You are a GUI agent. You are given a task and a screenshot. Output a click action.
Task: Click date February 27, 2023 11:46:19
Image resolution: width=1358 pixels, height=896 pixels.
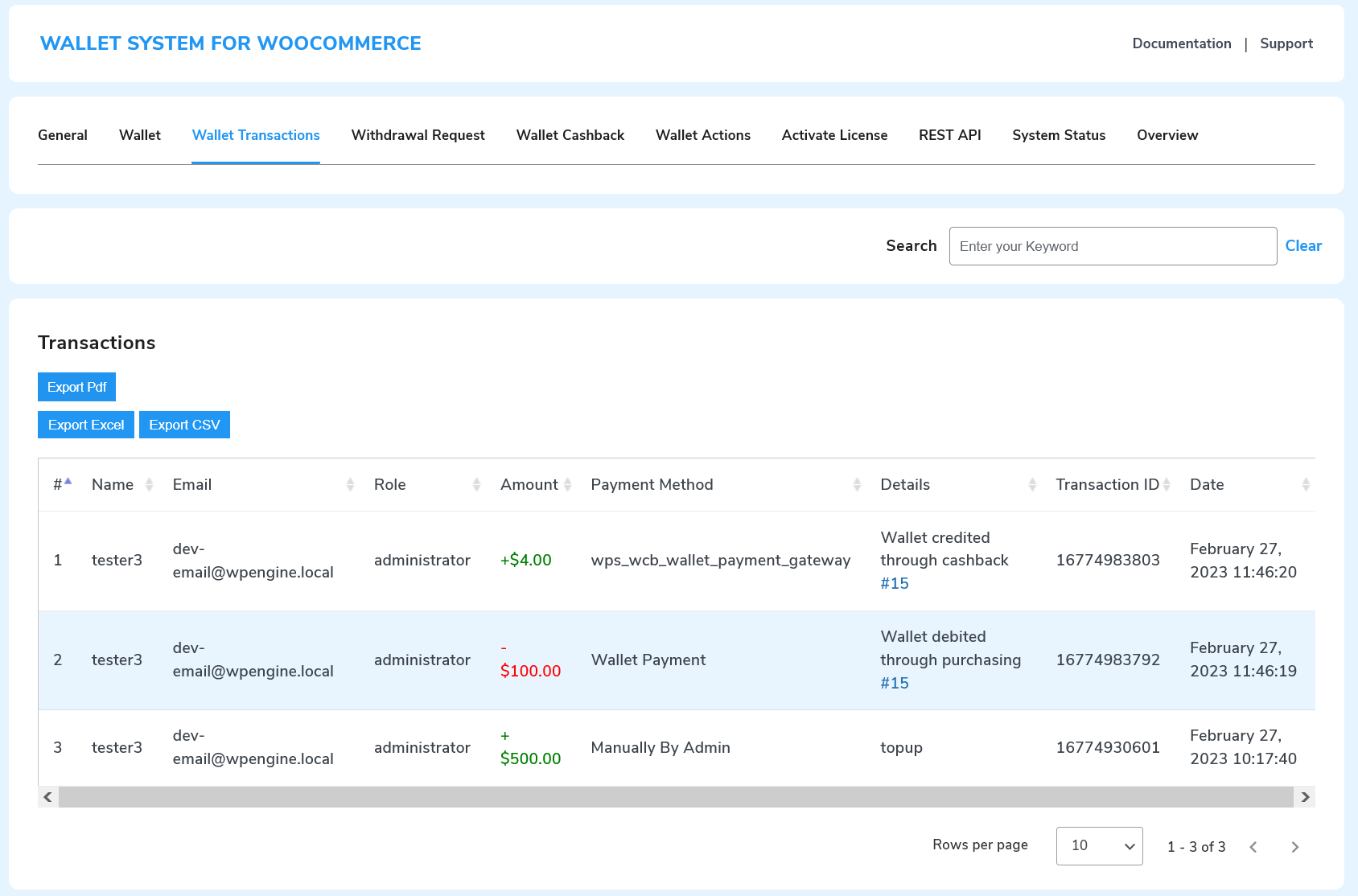1243,660
